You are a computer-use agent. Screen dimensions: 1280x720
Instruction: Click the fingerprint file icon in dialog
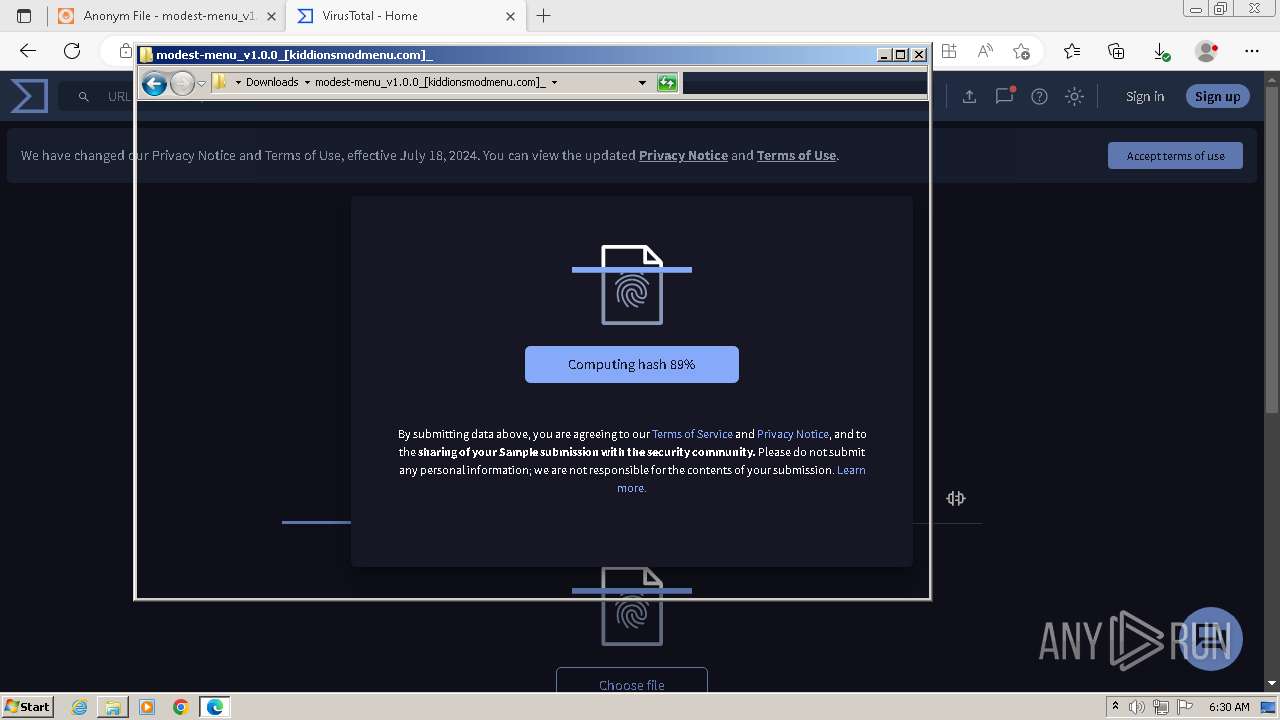pos(632,285)
